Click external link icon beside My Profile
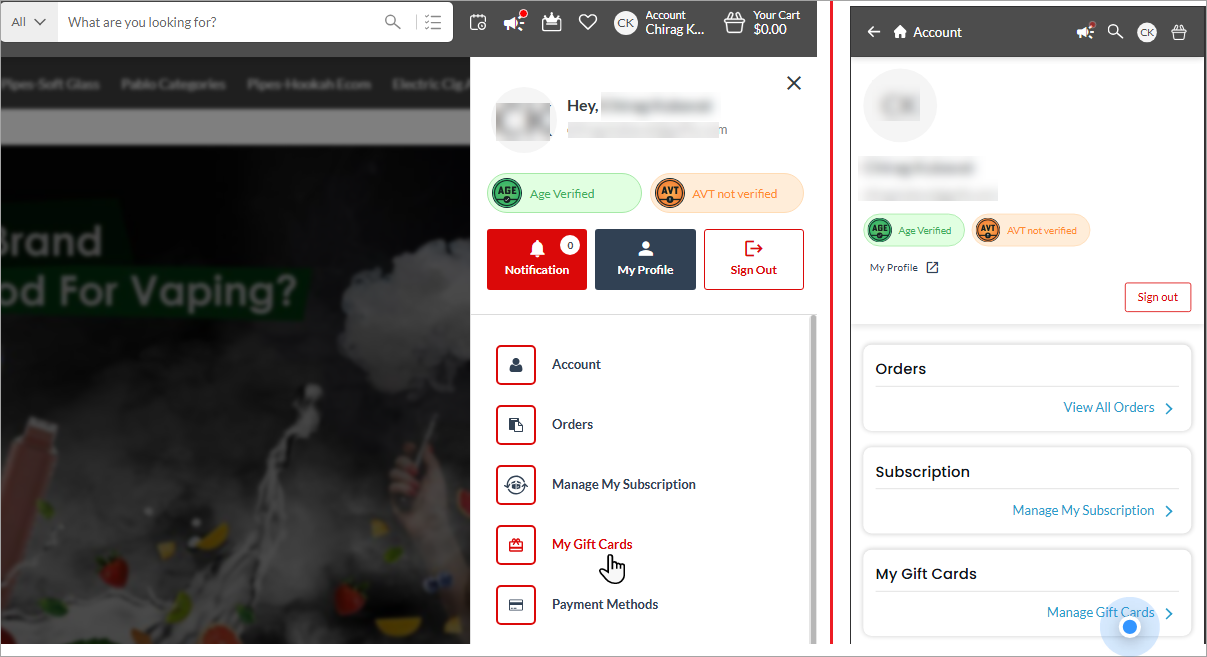Image resolution: width=1207 pixels, height=657 pixels. point(933,268)
